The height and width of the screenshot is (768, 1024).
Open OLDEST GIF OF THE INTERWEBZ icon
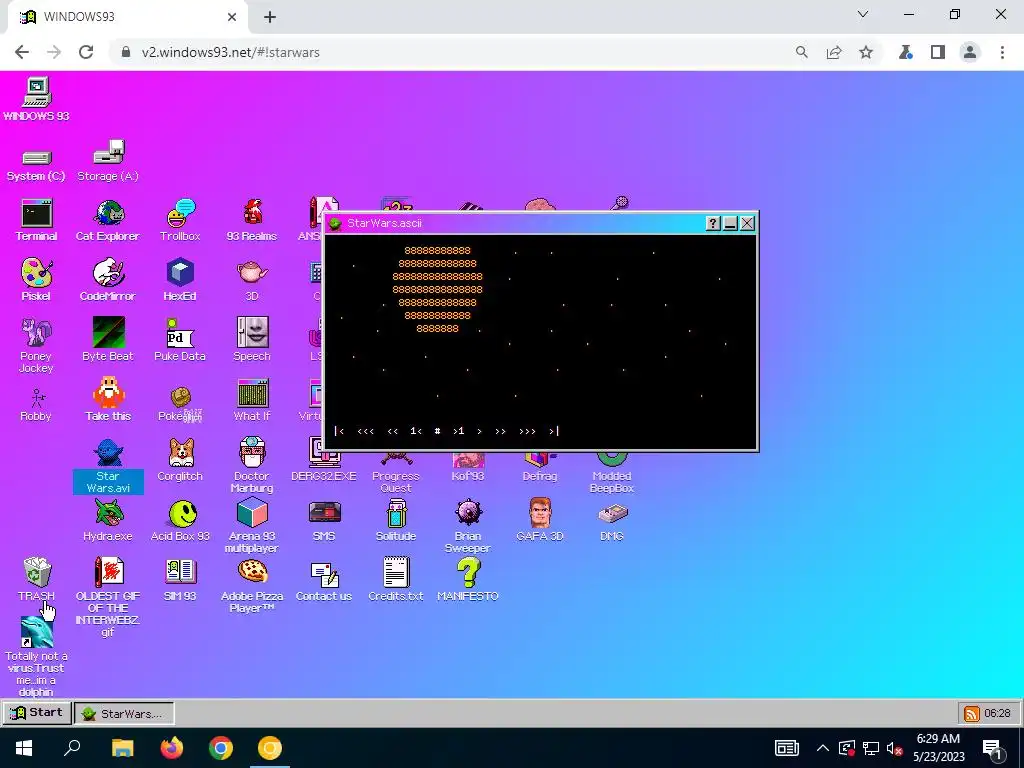click(108, 572)
